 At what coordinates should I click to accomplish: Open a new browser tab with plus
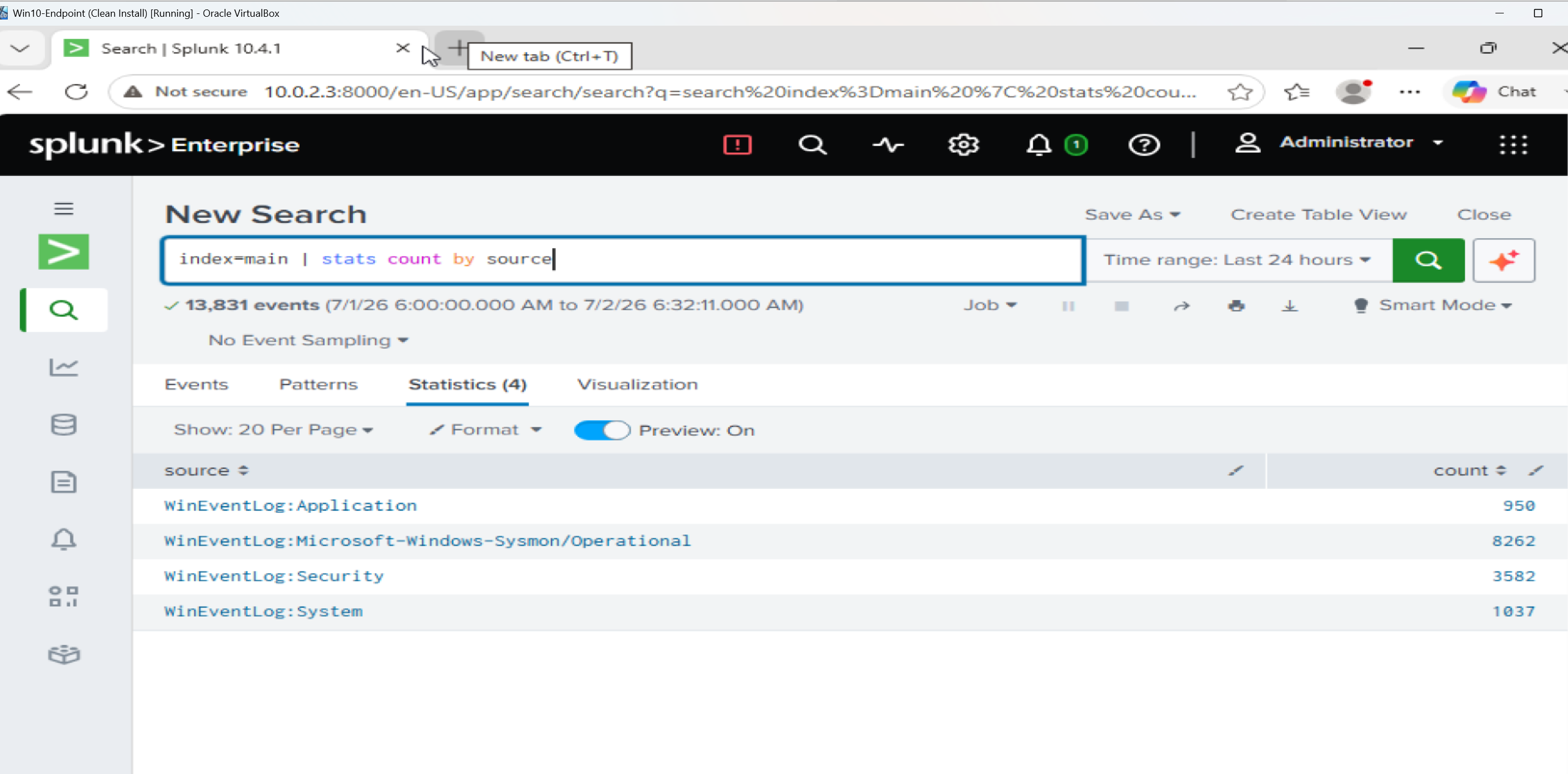459,47
